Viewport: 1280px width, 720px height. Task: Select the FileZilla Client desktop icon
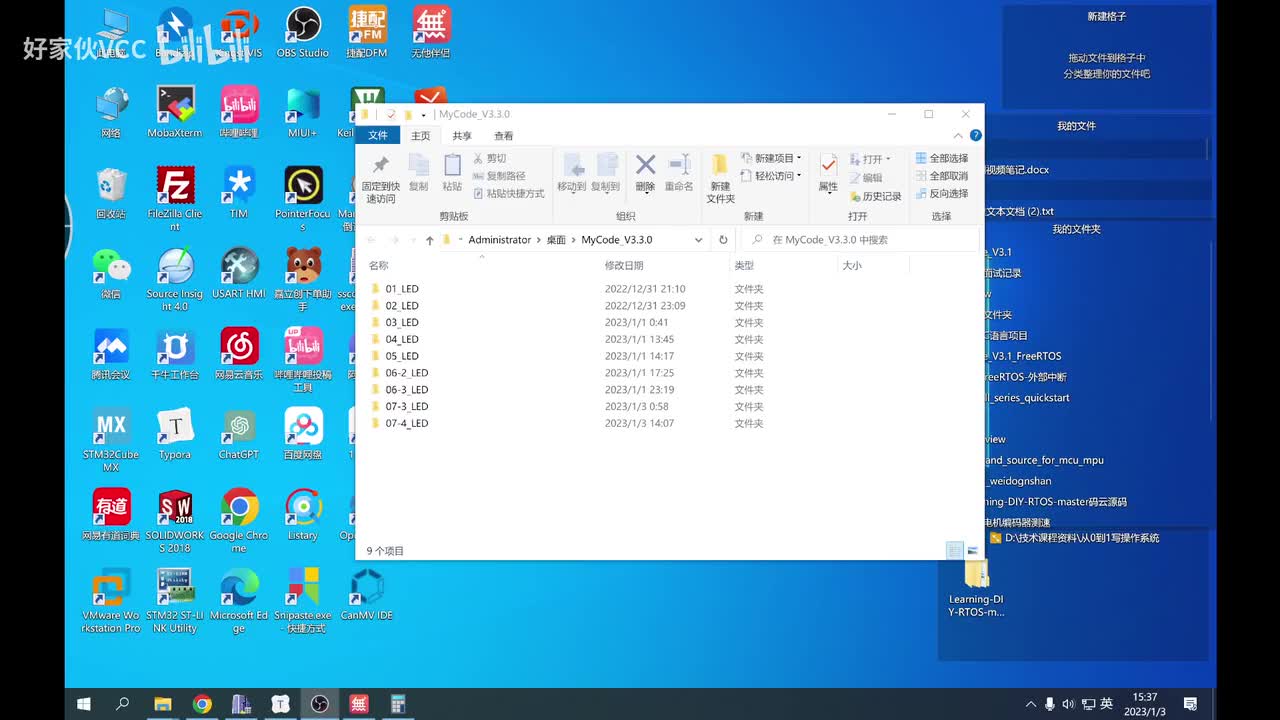[x=175, y=198]
